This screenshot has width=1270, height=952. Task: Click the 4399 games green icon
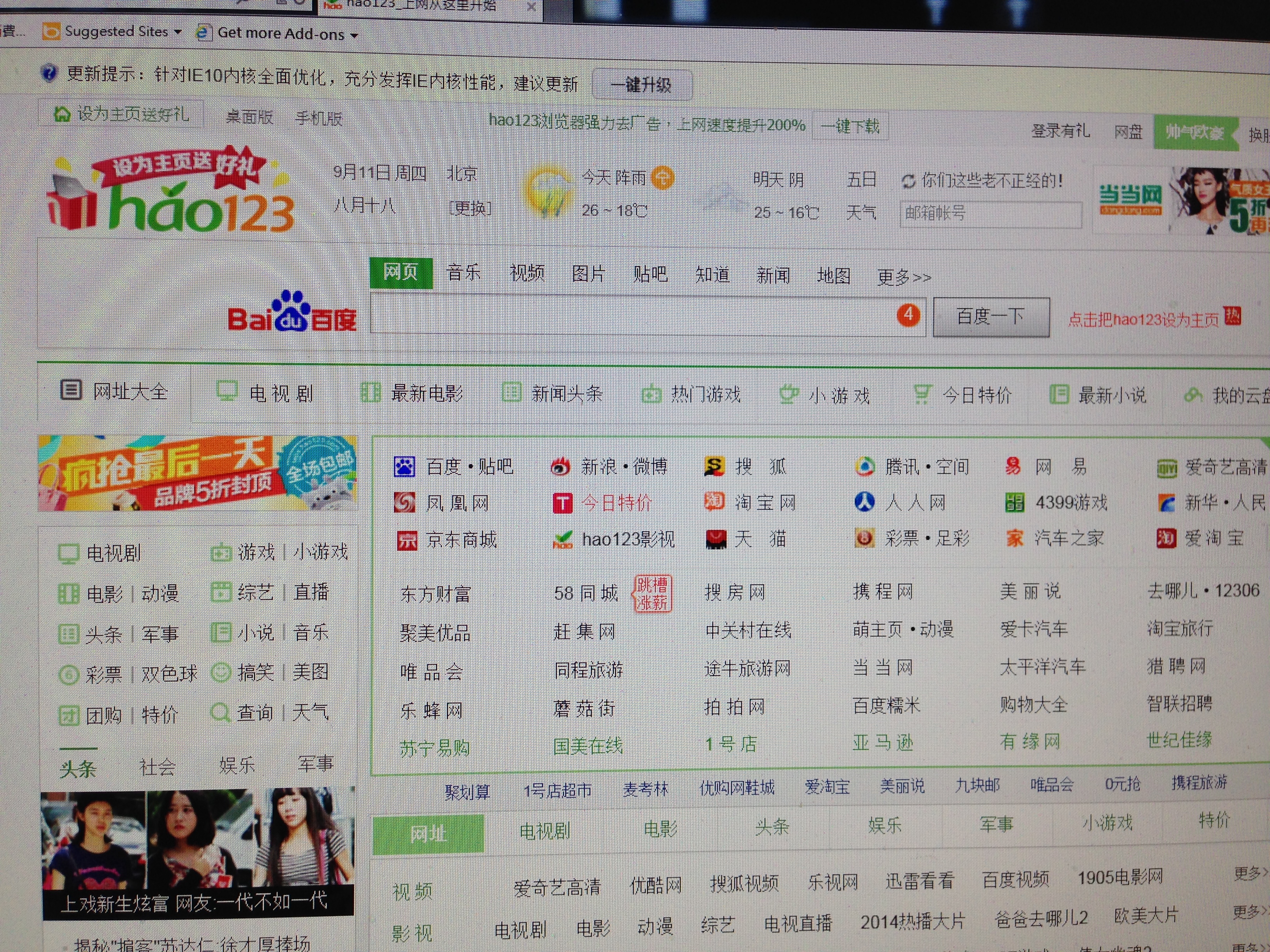1014,503
